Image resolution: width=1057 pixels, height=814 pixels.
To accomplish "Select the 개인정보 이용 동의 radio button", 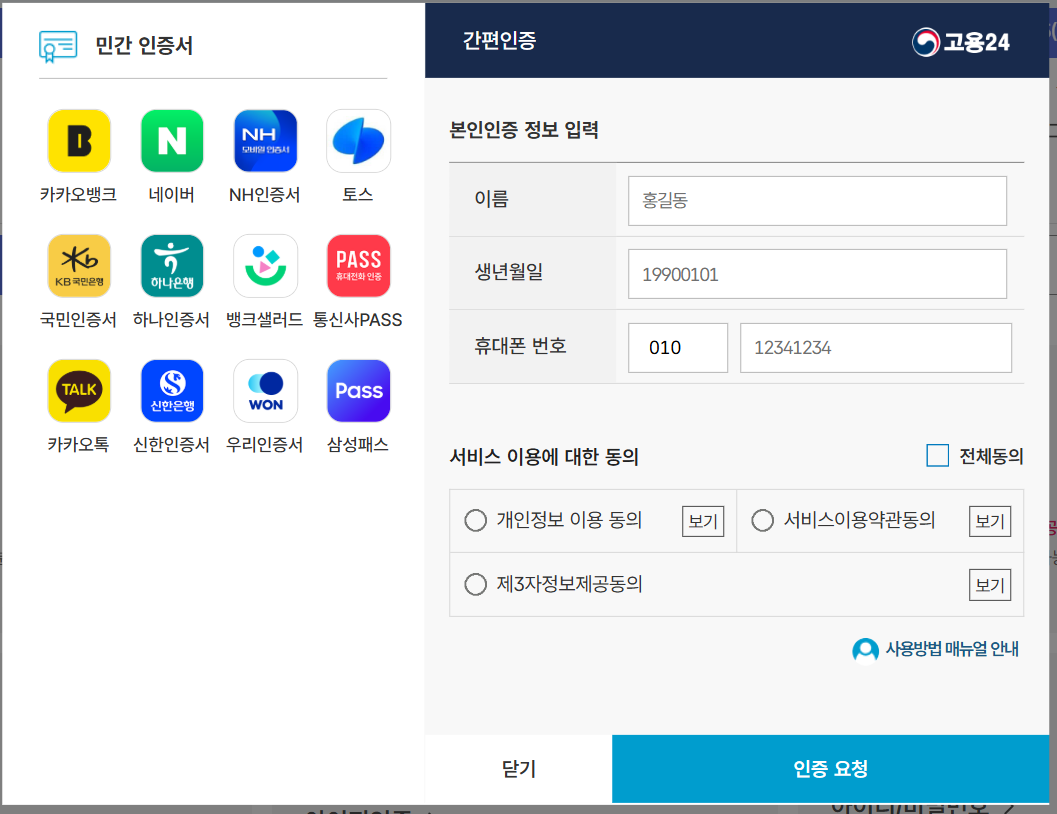I will 475,520.
